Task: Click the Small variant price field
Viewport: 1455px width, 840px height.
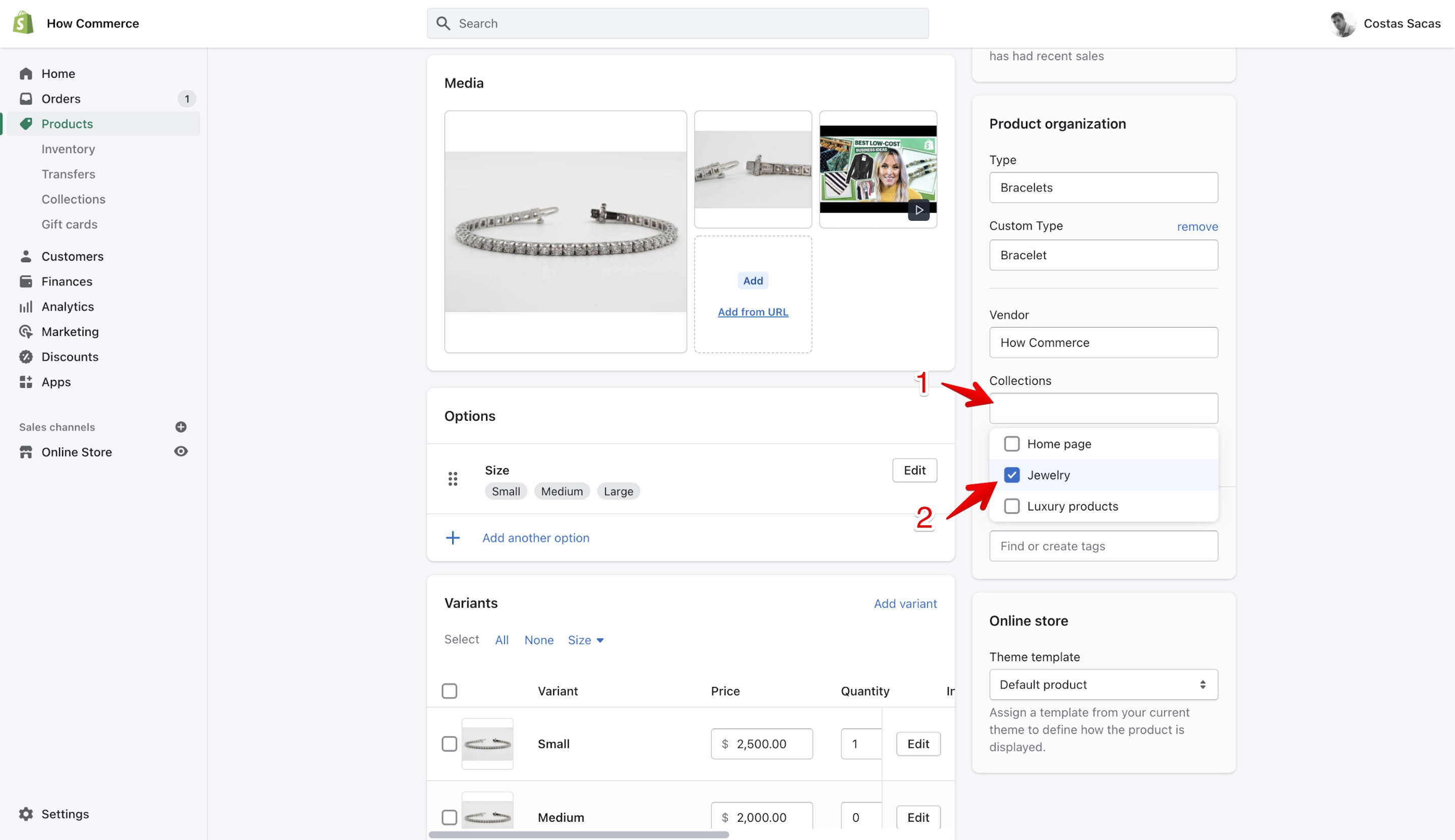Action: tap(761, 744)
